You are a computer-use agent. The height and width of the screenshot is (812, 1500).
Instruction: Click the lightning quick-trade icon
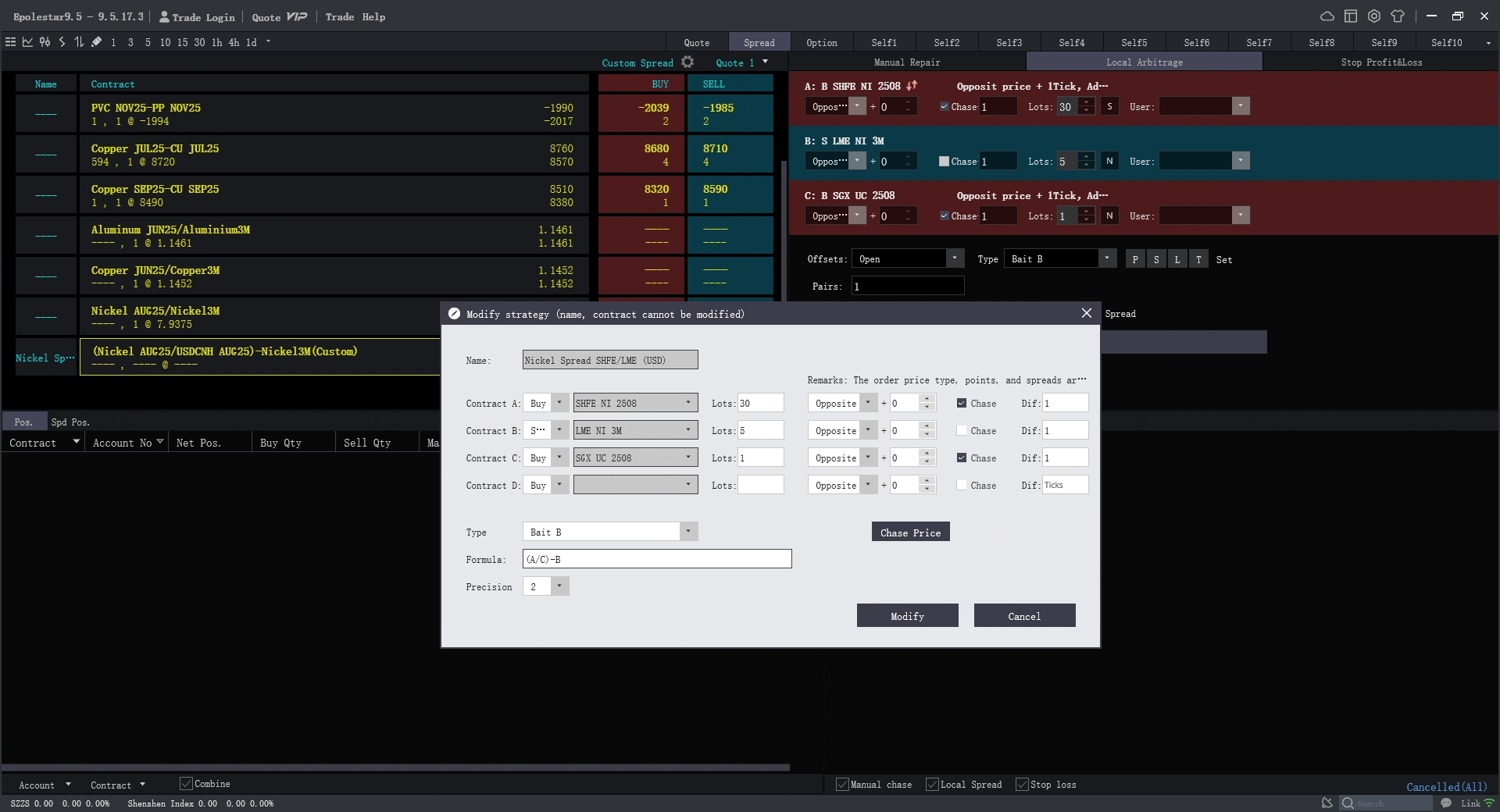coord(62,42)
